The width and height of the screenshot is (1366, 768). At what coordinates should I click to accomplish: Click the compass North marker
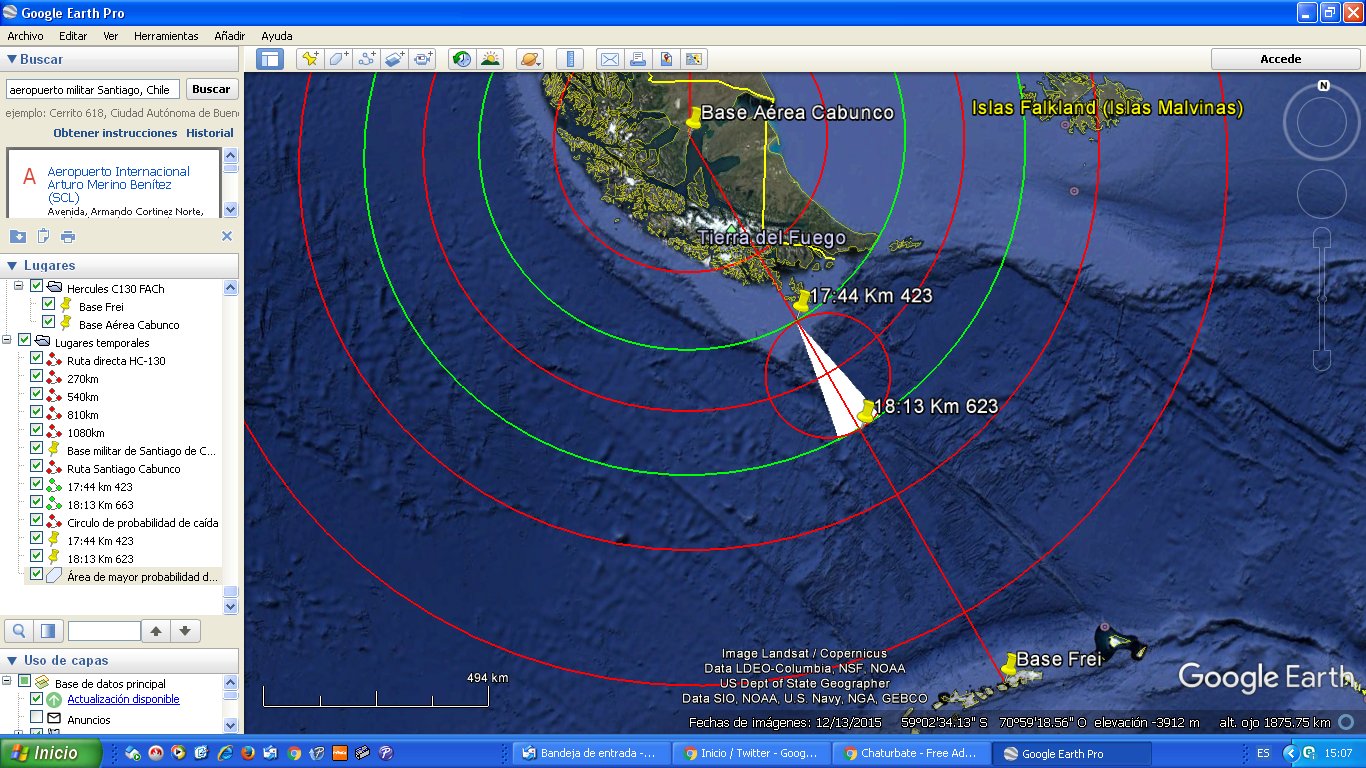click(x=1323, y=86)
